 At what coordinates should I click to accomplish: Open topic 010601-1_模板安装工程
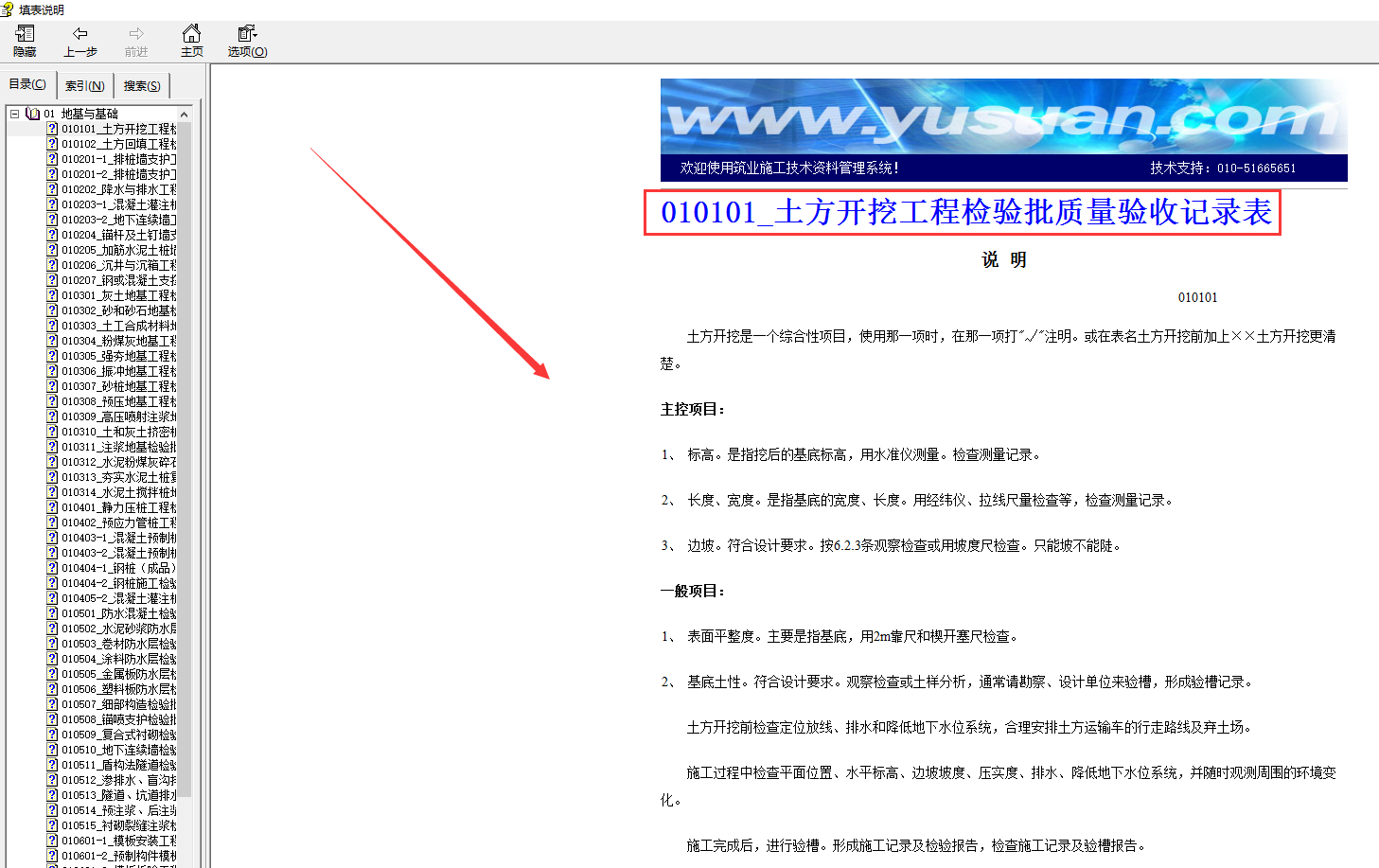point(119,841)
